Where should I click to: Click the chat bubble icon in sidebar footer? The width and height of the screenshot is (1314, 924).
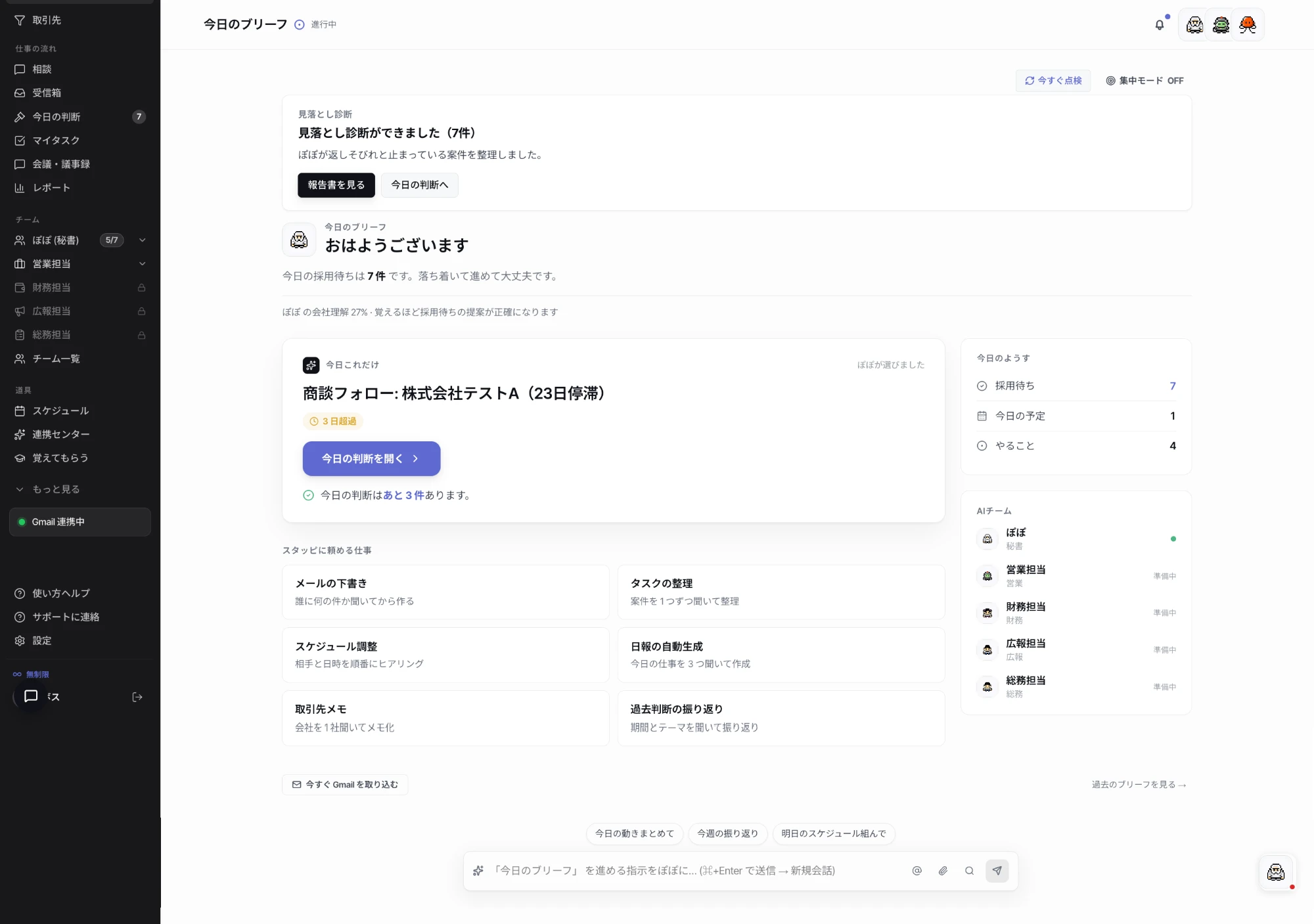(31, 696)
